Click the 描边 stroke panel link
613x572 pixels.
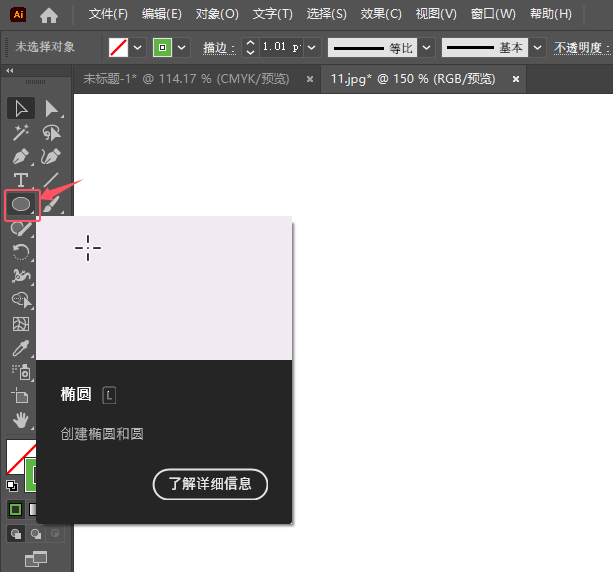[x=219, y=48]
